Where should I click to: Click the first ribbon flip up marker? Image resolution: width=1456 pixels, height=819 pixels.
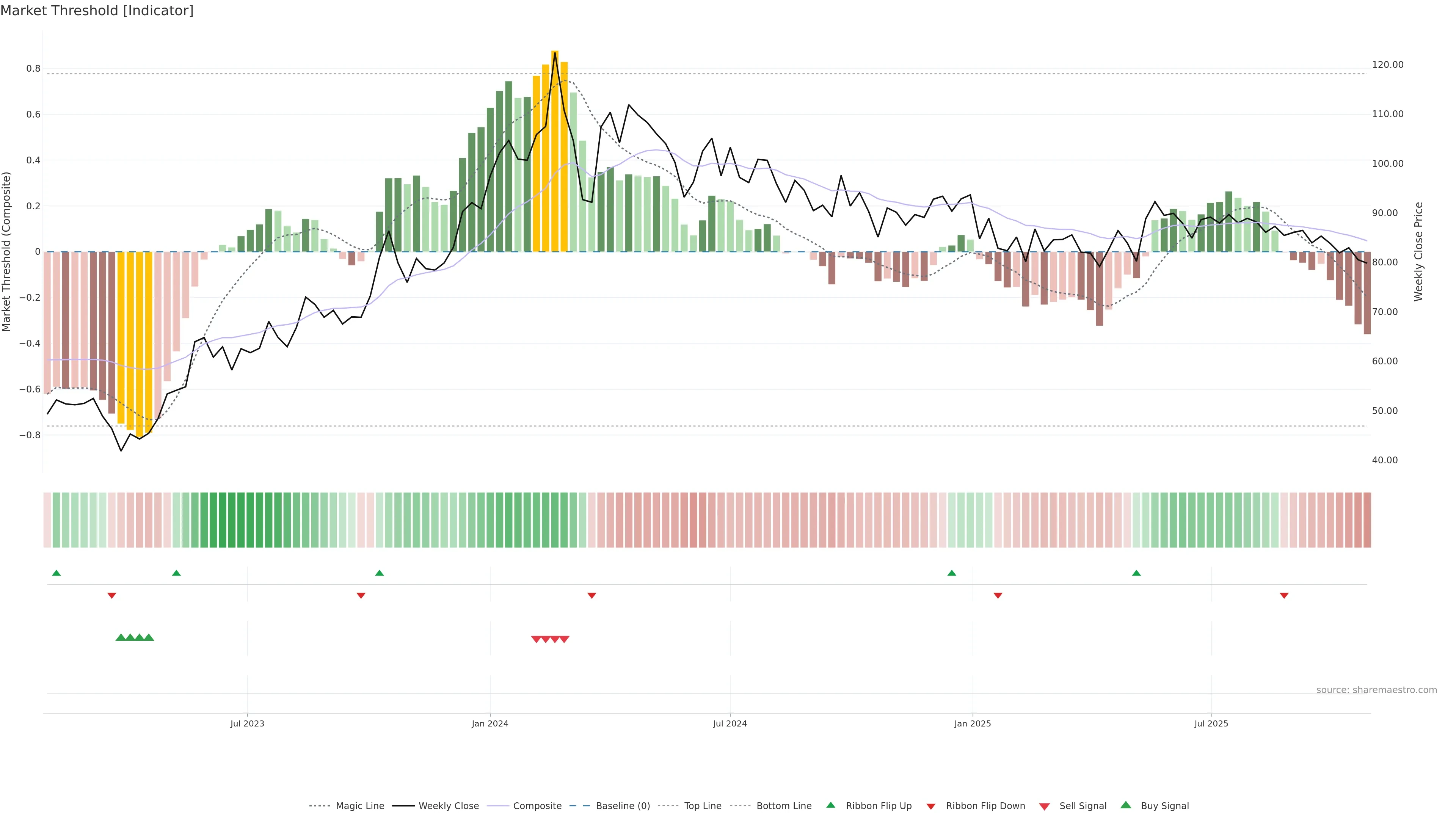tap(56, 573)
